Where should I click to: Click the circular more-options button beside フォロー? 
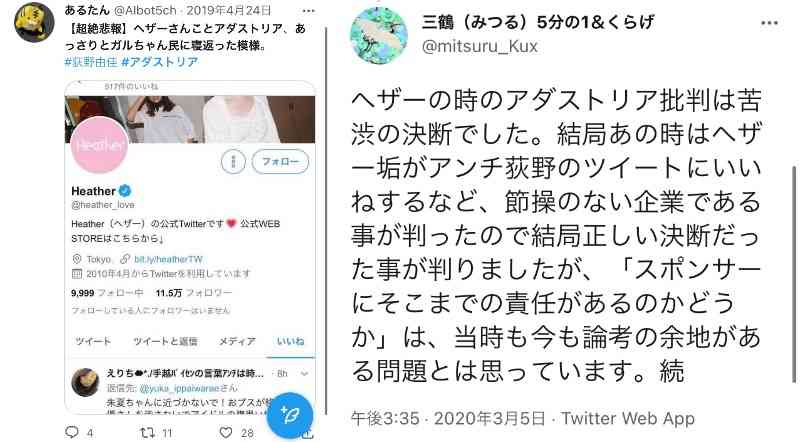(x=233, y=162)
